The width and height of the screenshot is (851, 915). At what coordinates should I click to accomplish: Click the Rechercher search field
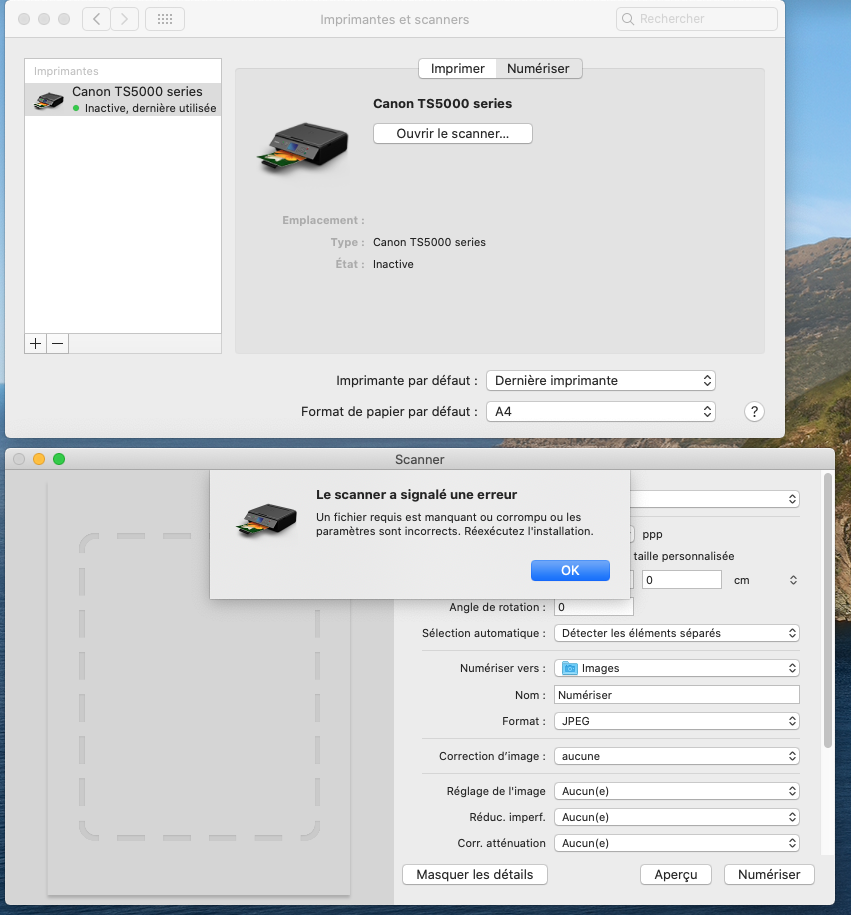pos(697,19)
